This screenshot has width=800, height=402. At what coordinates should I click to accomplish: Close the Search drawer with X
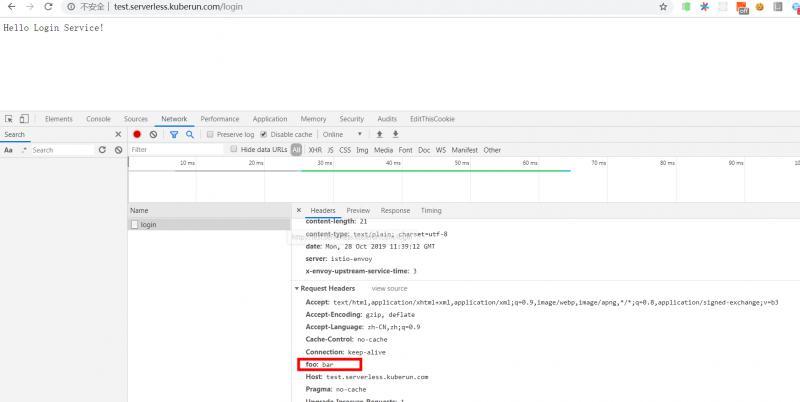[118, 134]
